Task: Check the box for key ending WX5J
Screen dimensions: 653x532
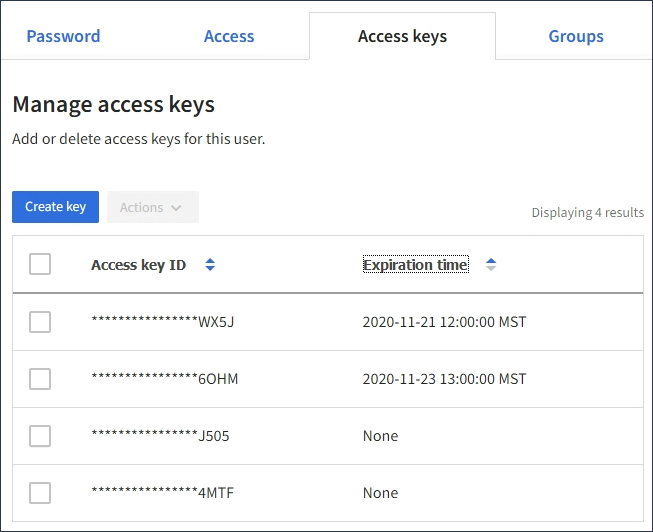Action: click(40, 322)
